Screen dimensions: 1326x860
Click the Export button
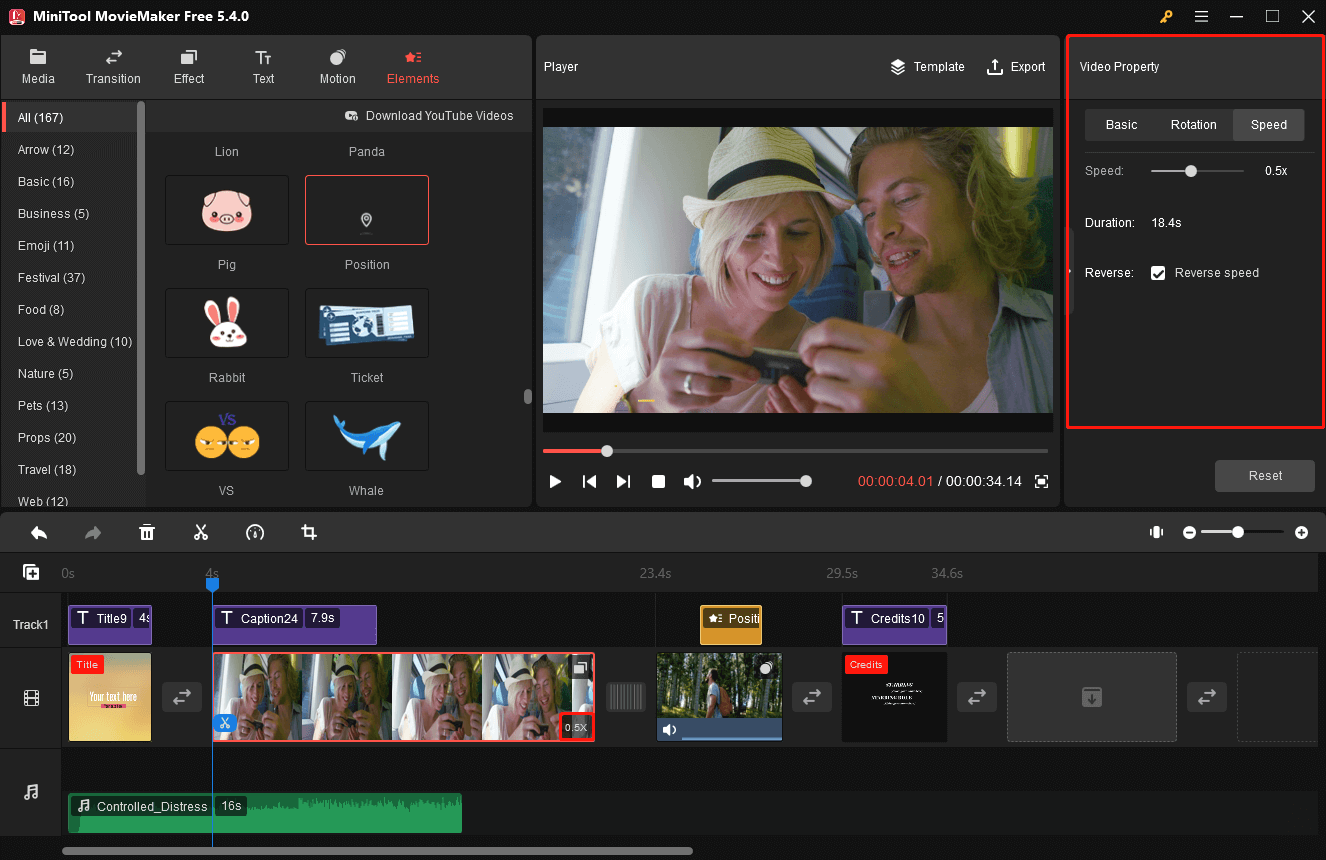pos(1016,66)
